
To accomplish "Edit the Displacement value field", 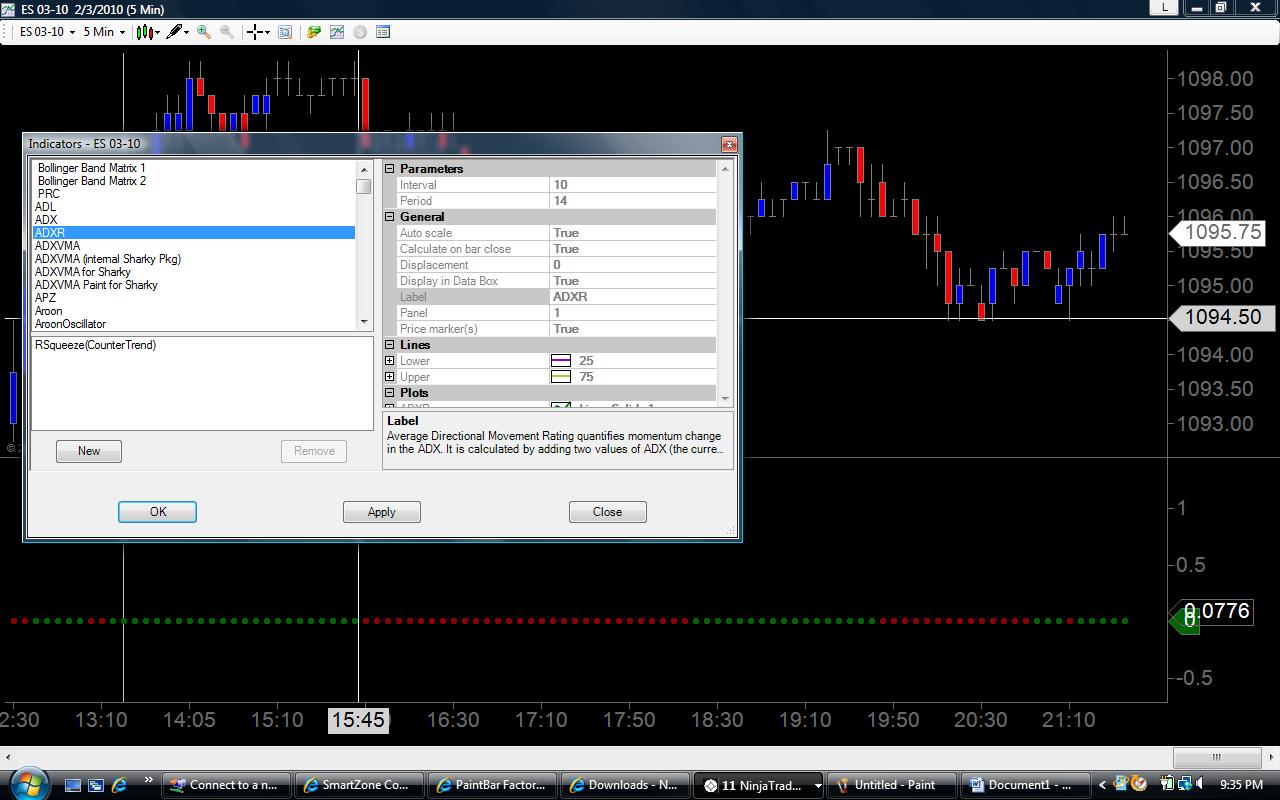I will [633, 265].
